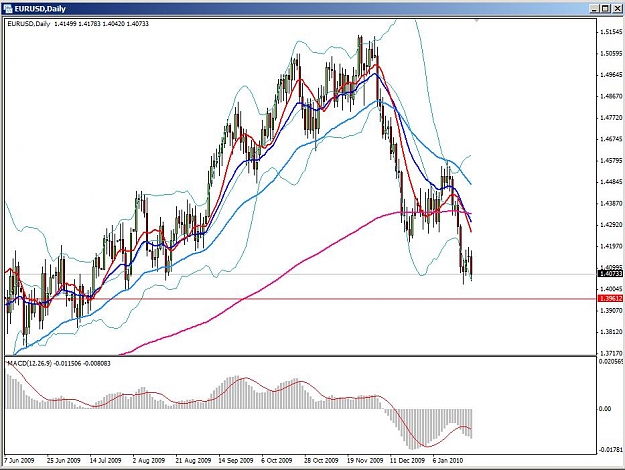Close the EURUSD chart window
This screenshot has width=625, height=470.
point(617,8)
